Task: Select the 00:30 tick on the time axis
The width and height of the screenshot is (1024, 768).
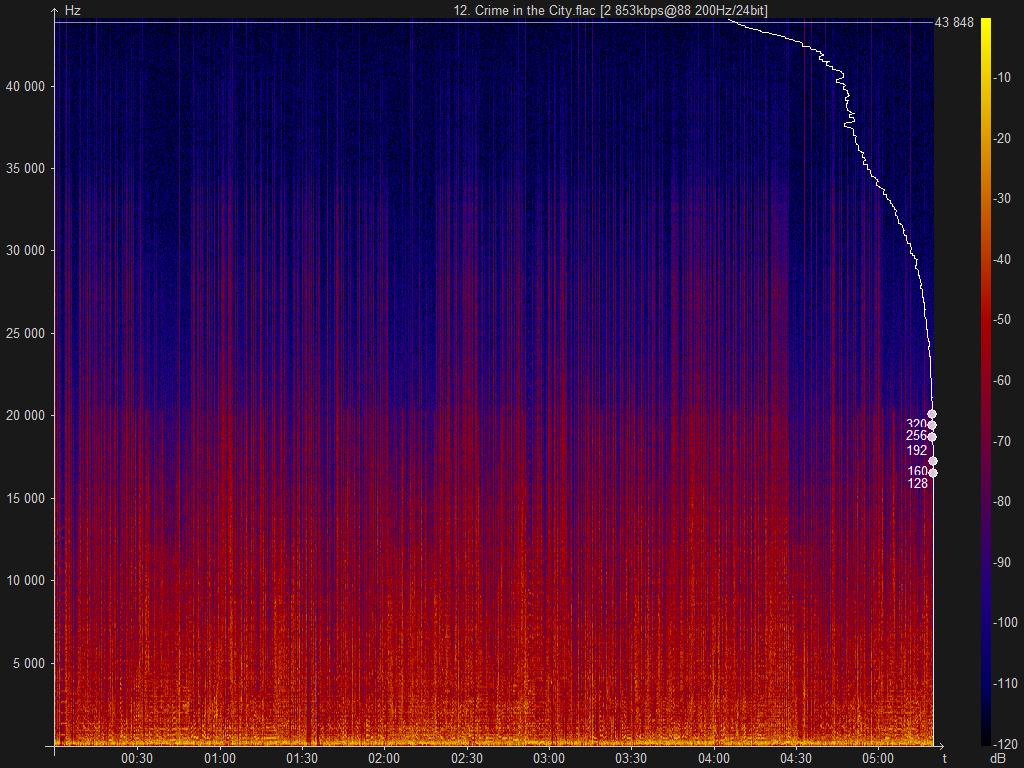Action: pos(137,759)
